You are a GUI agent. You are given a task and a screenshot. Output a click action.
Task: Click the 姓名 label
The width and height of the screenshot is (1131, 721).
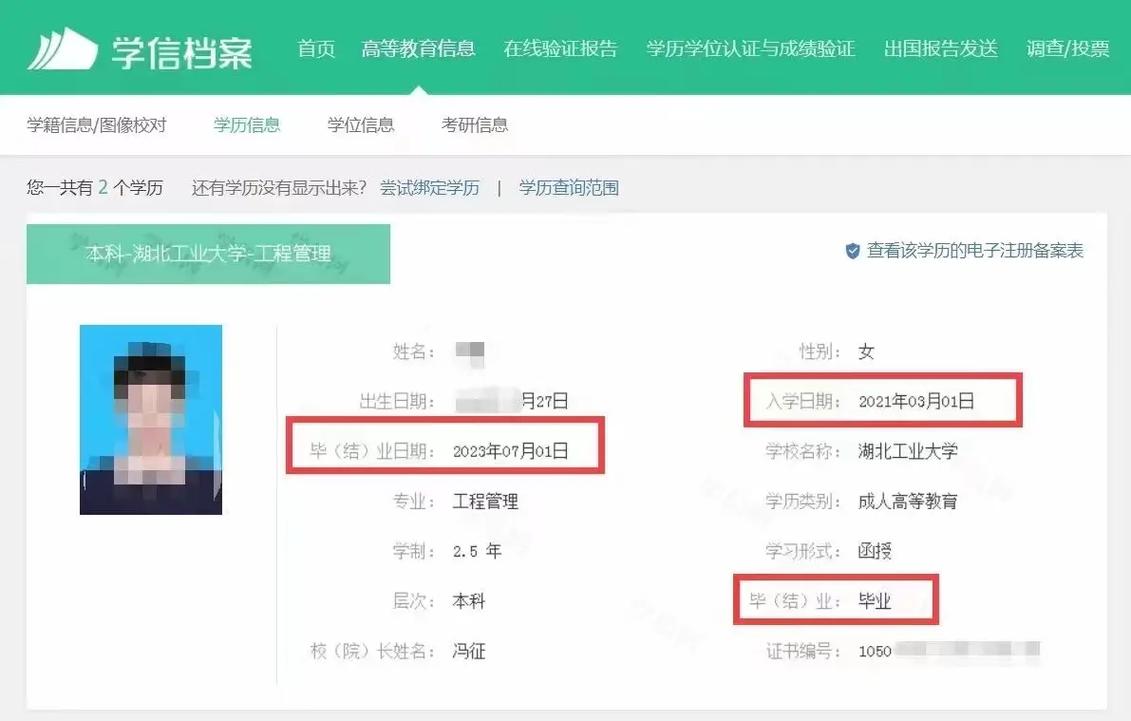tap(414, 352)
